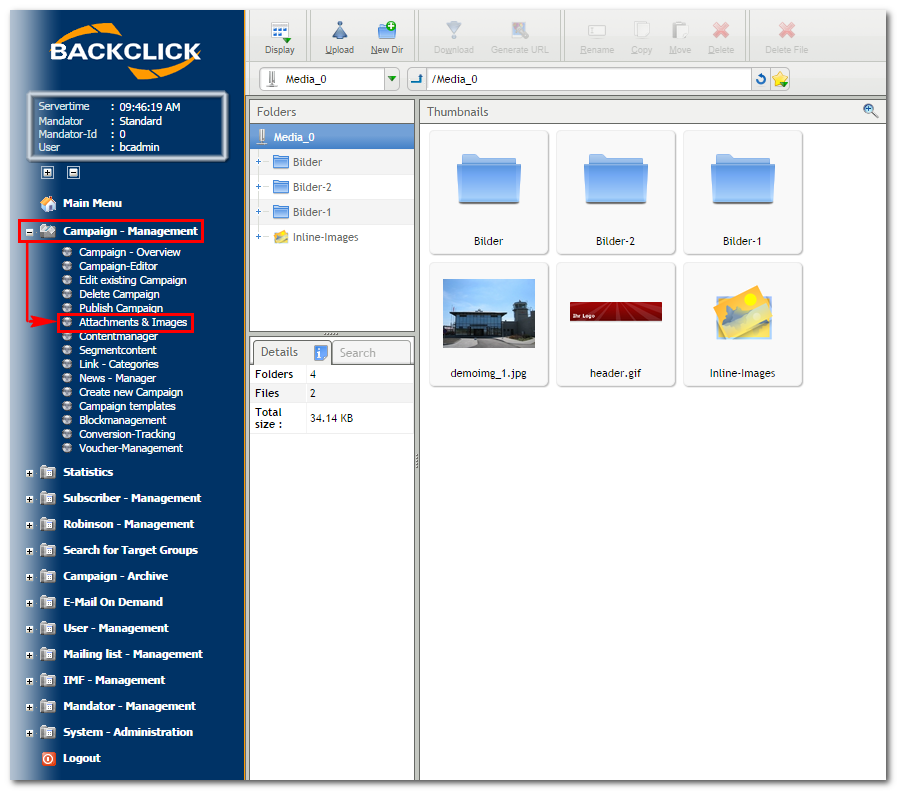The width and height of the screenshot is (897, 791).
Task: Expand the Bilder folder in tree
Action: tap(258, 162)
